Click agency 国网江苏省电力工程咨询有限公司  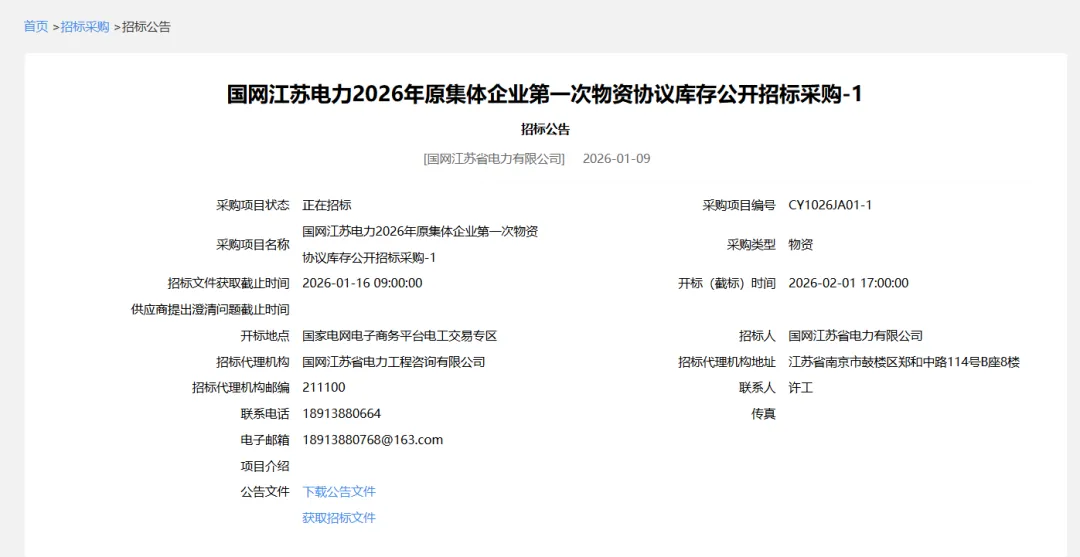click(393, 362)
